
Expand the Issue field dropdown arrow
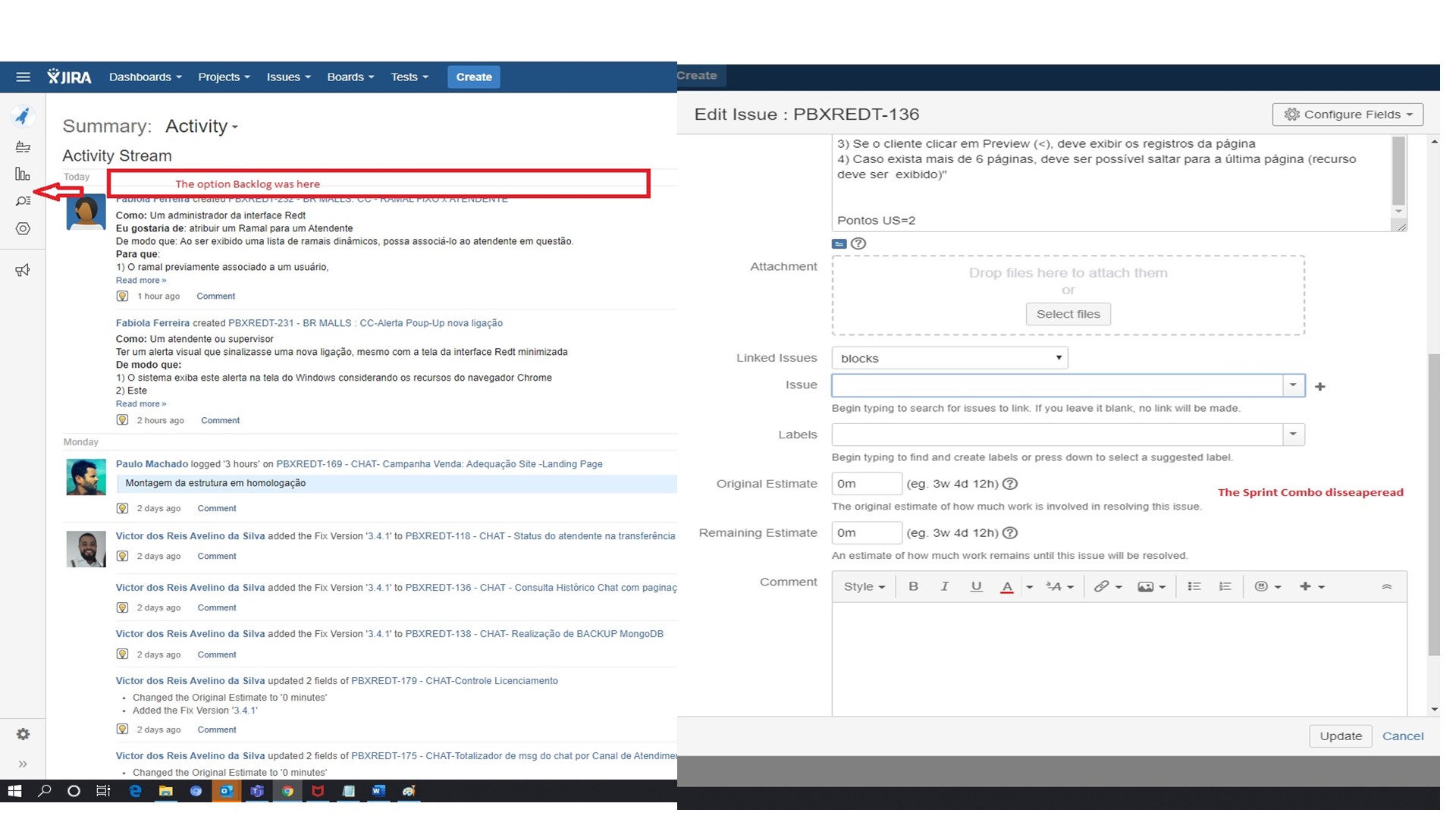point(1293,385)
